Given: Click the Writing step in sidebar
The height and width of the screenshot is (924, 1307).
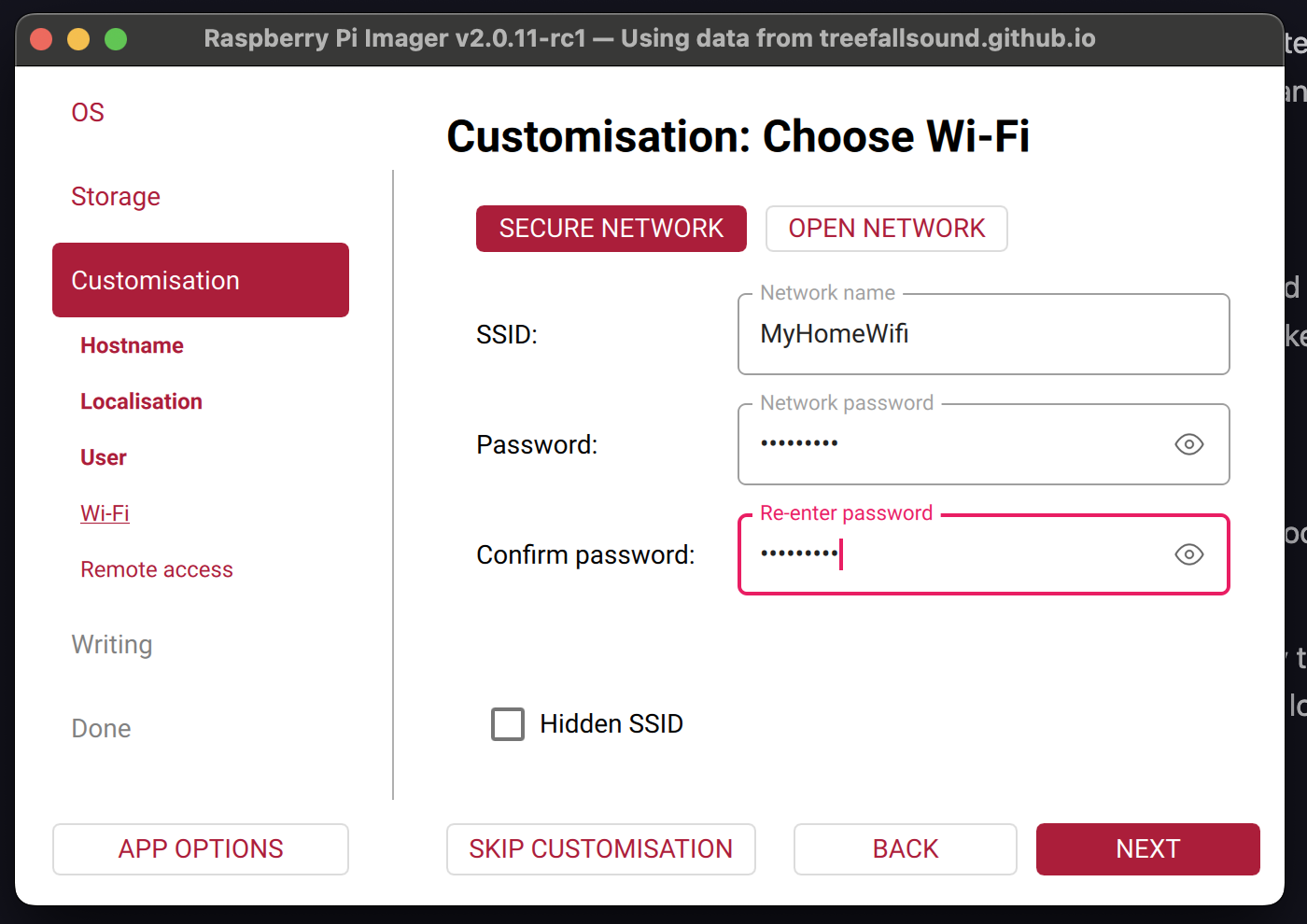Looking at the screenshot, I should tap(112, 645).
